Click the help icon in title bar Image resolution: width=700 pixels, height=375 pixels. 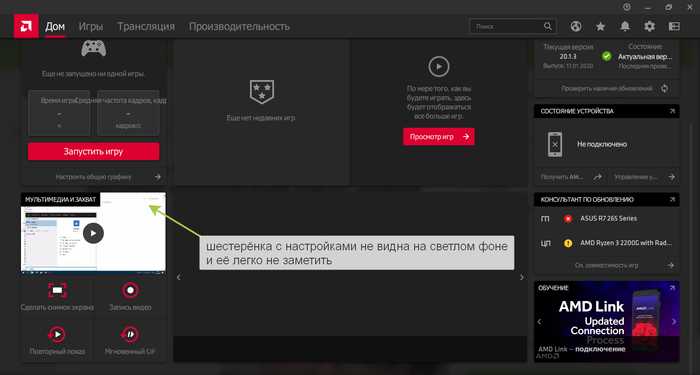point(627,7)
